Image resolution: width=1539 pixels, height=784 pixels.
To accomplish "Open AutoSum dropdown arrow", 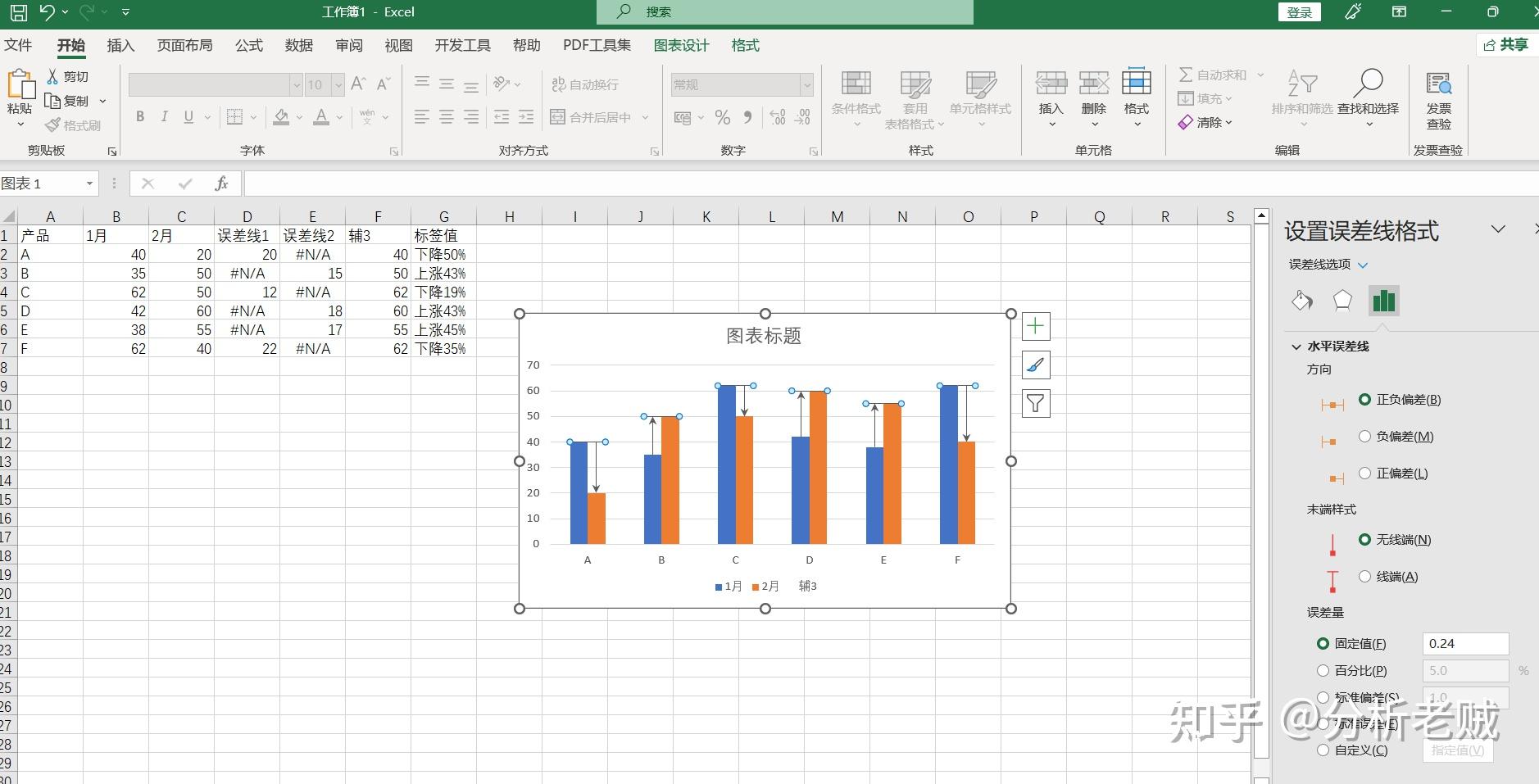I will [1260, 75].
